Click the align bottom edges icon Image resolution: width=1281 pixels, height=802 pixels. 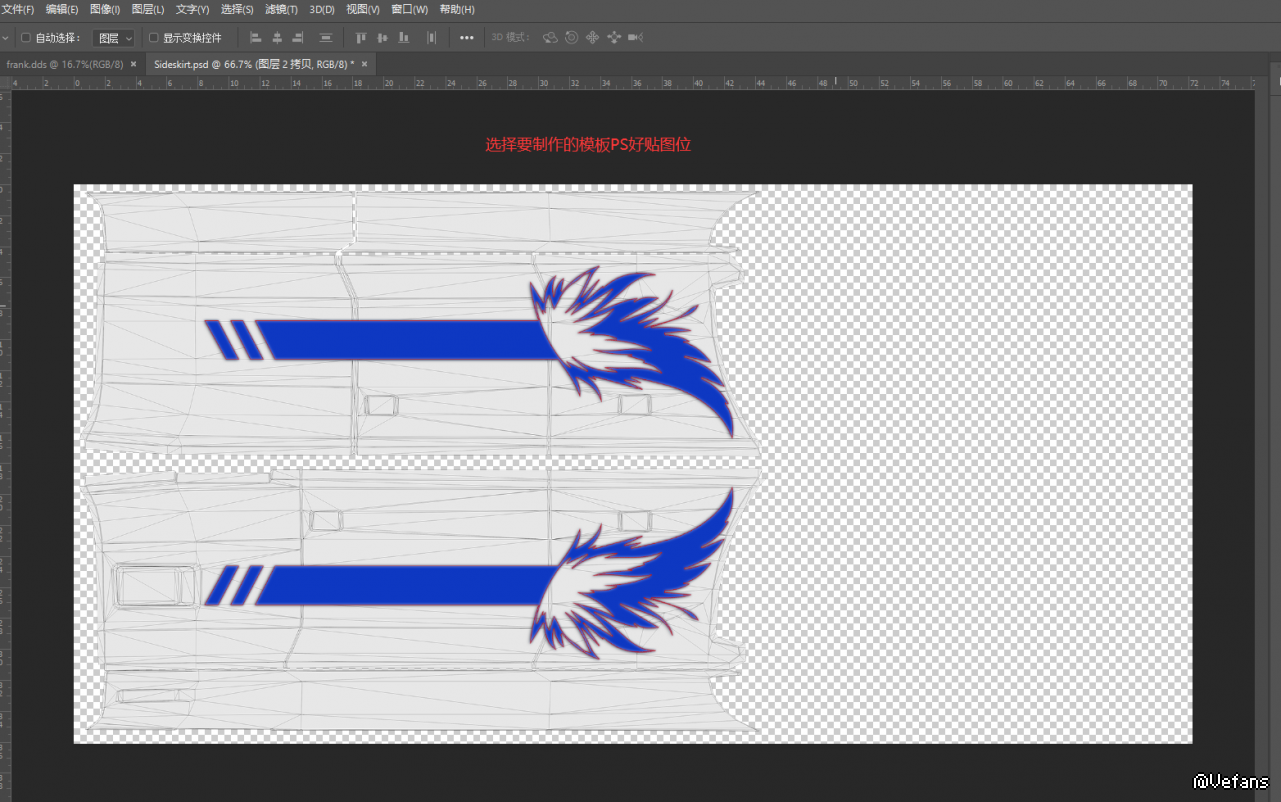point(403,38)
